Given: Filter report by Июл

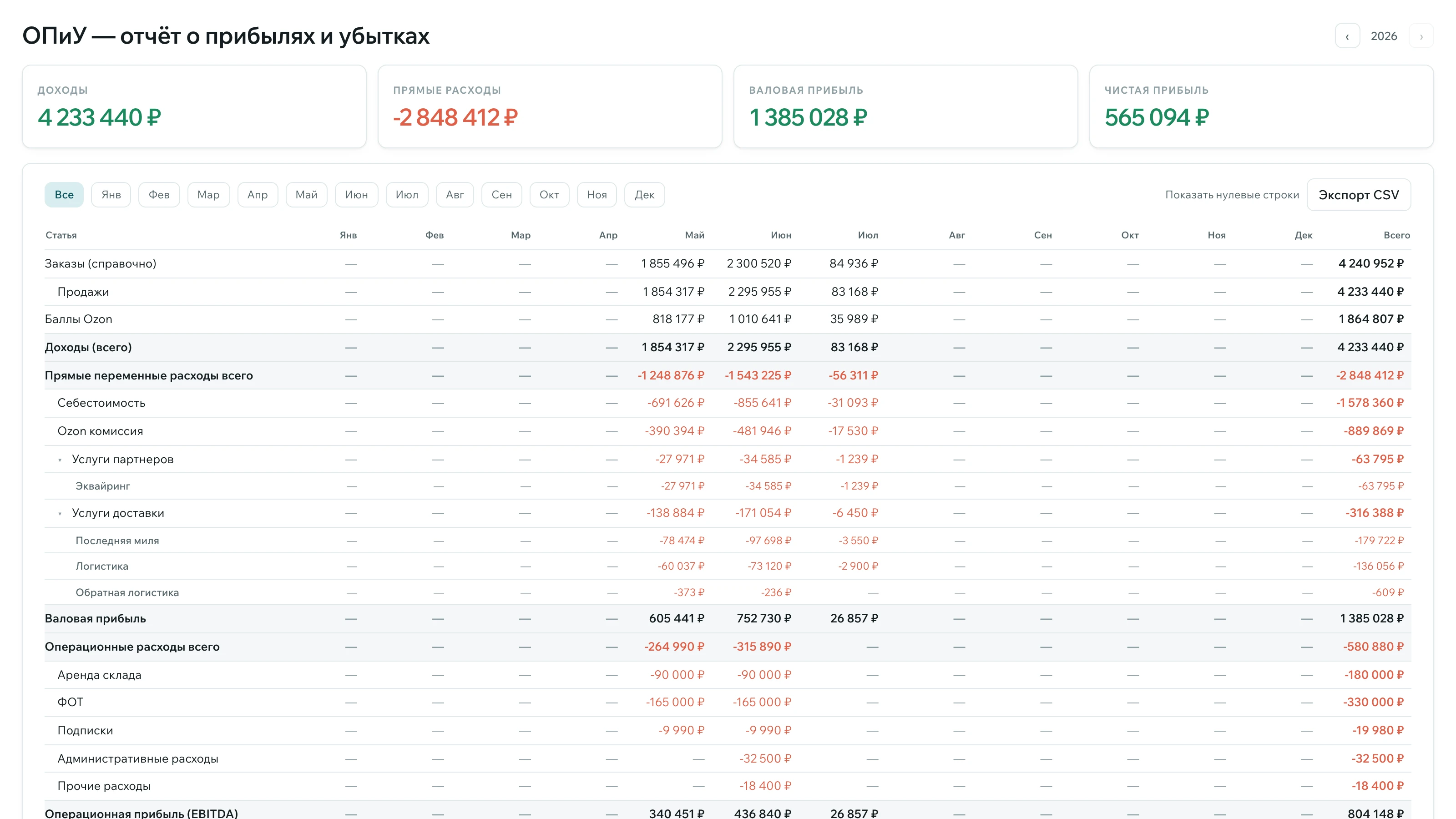Looking at the screenshot, I should click(x=407, y=195).
